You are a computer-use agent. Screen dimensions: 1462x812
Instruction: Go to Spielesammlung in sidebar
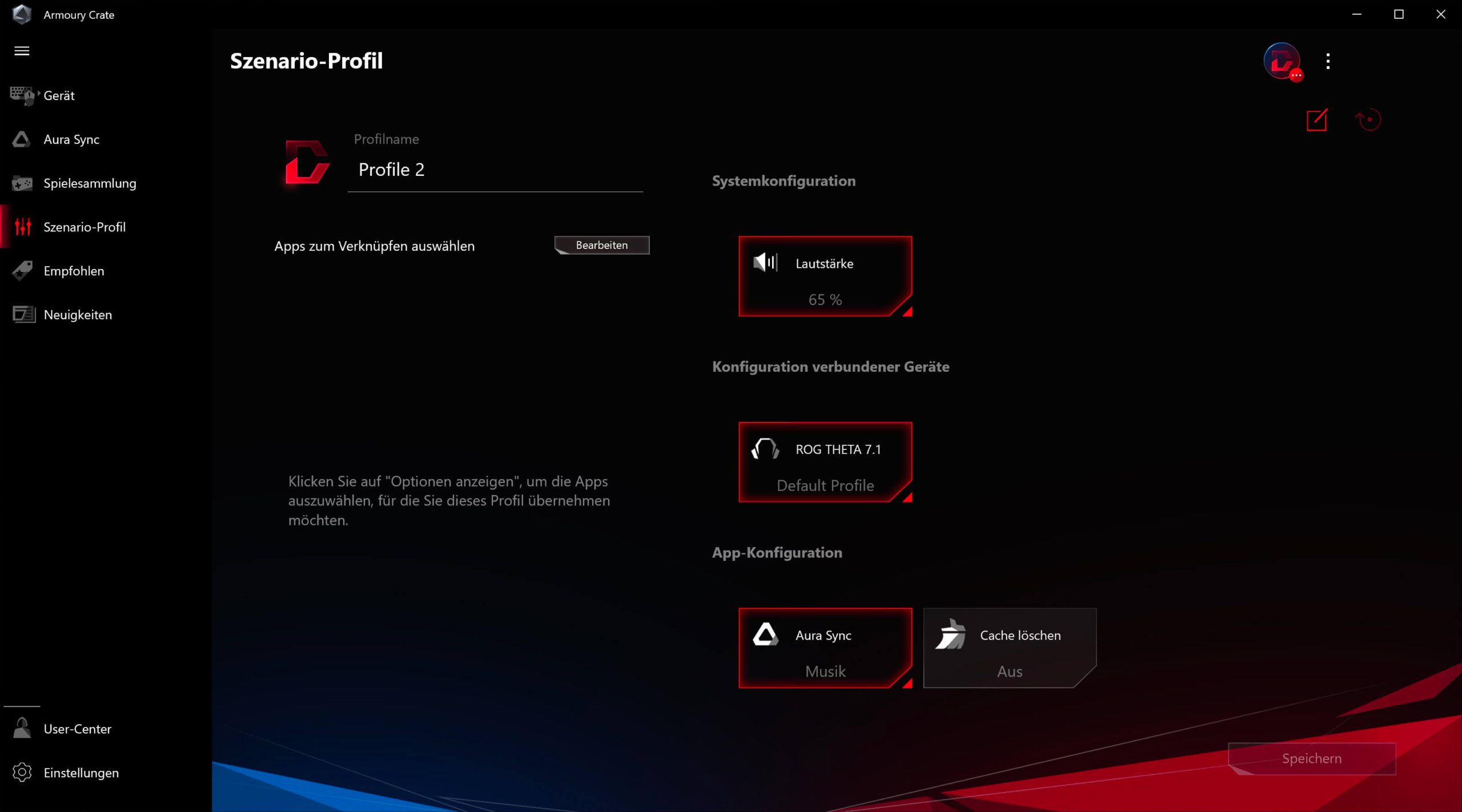pos(90,183)
